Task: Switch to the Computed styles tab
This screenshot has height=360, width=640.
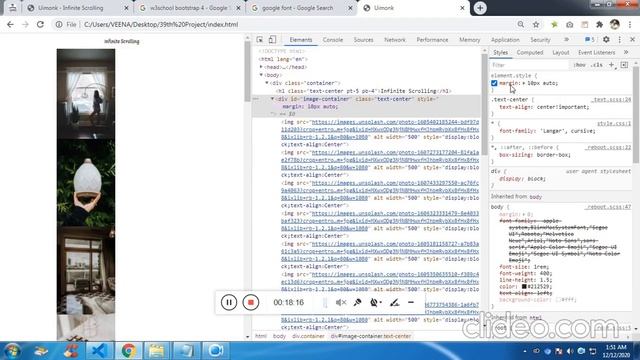Action: (x=530, y=52)
